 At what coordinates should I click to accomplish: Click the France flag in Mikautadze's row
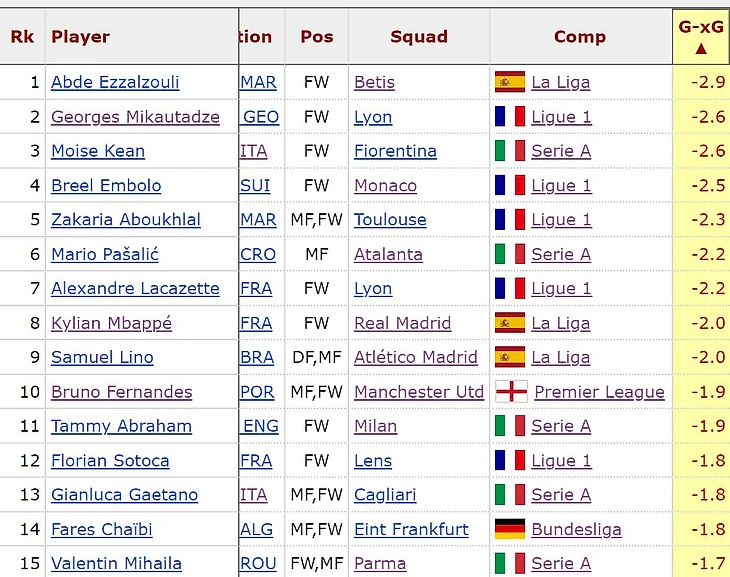coord(510,116)
